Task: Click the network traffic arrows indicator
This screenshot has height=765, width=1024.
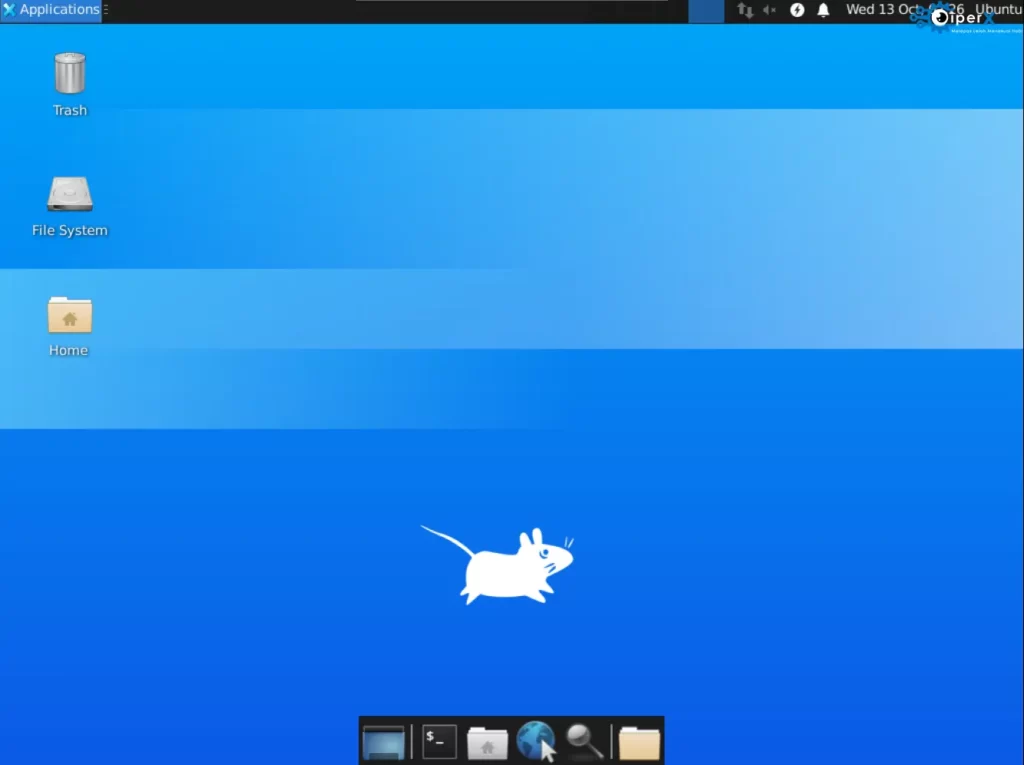Action: pos(744,10)
